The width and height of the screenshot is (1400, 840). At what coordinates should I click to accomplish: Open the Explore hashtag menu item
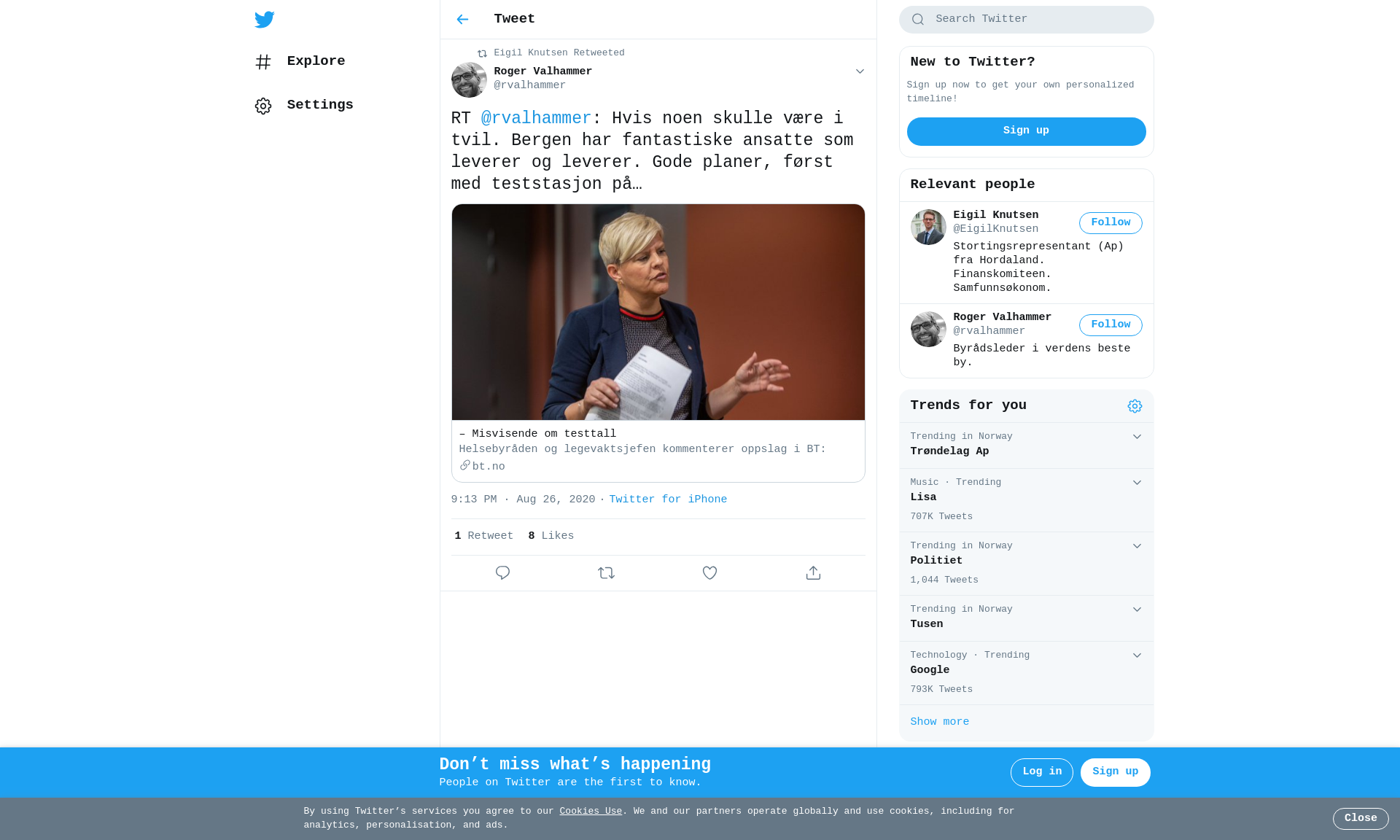(300, 62)
